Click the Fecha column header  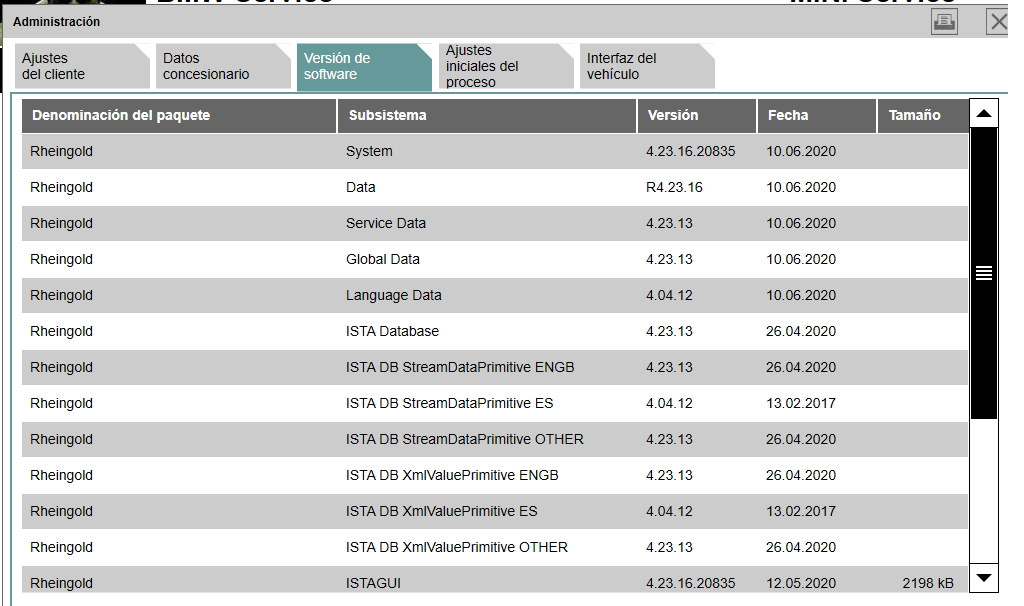pyautogui.click(x=817, y=116)
